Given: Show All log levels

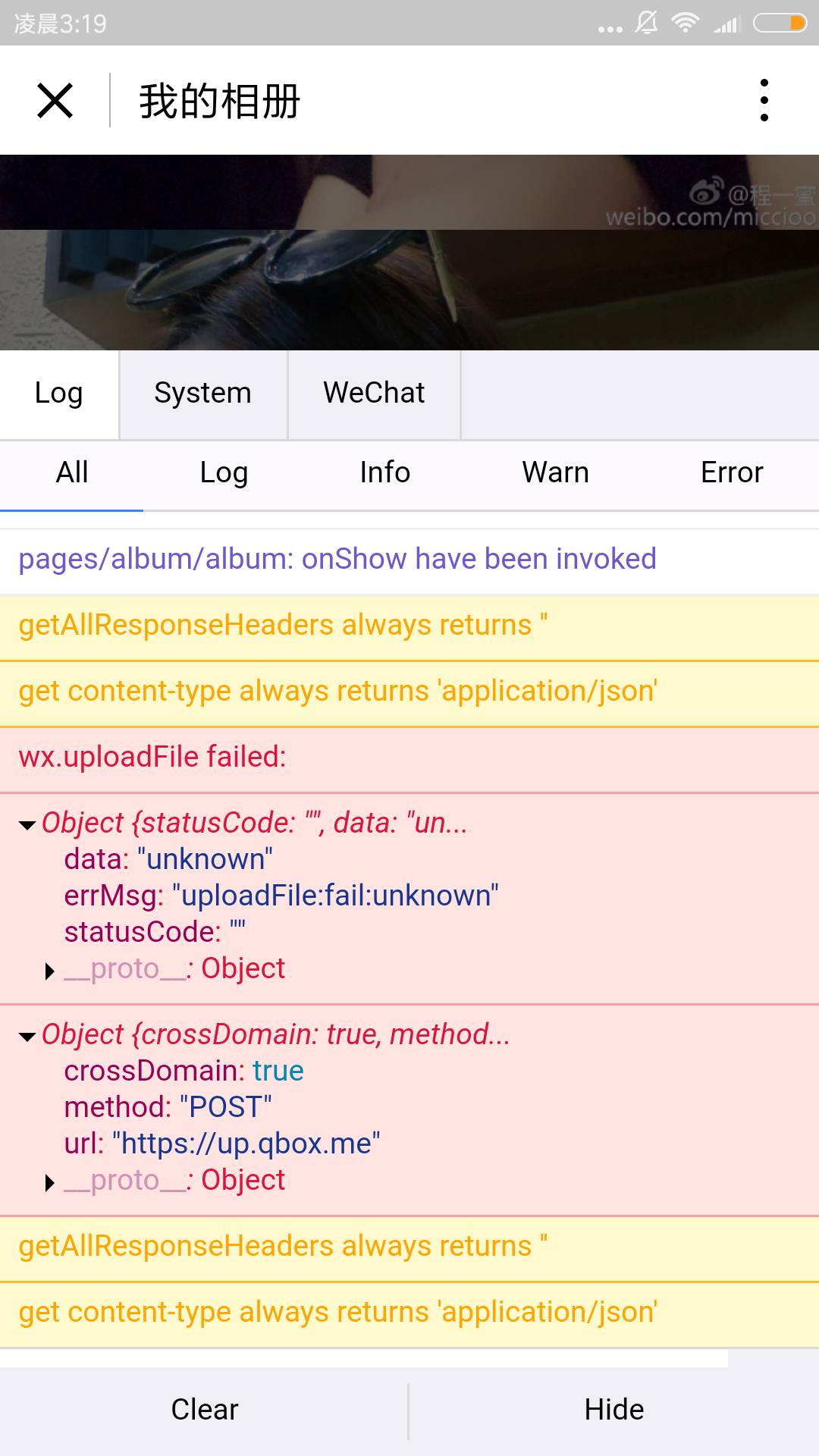Looking at the screenshot, I should [72, 472].
